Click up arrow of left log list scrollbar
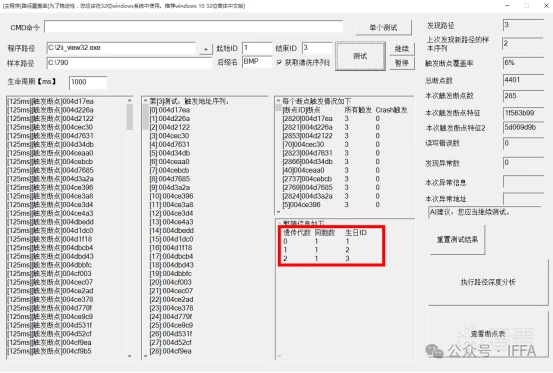Viewport: 553px width, 373px height. tap(129, 100)
